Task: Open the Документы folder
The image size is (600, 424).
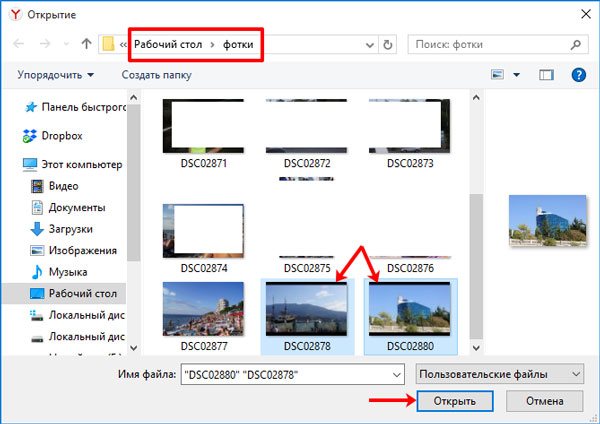Action: (68, 207)
